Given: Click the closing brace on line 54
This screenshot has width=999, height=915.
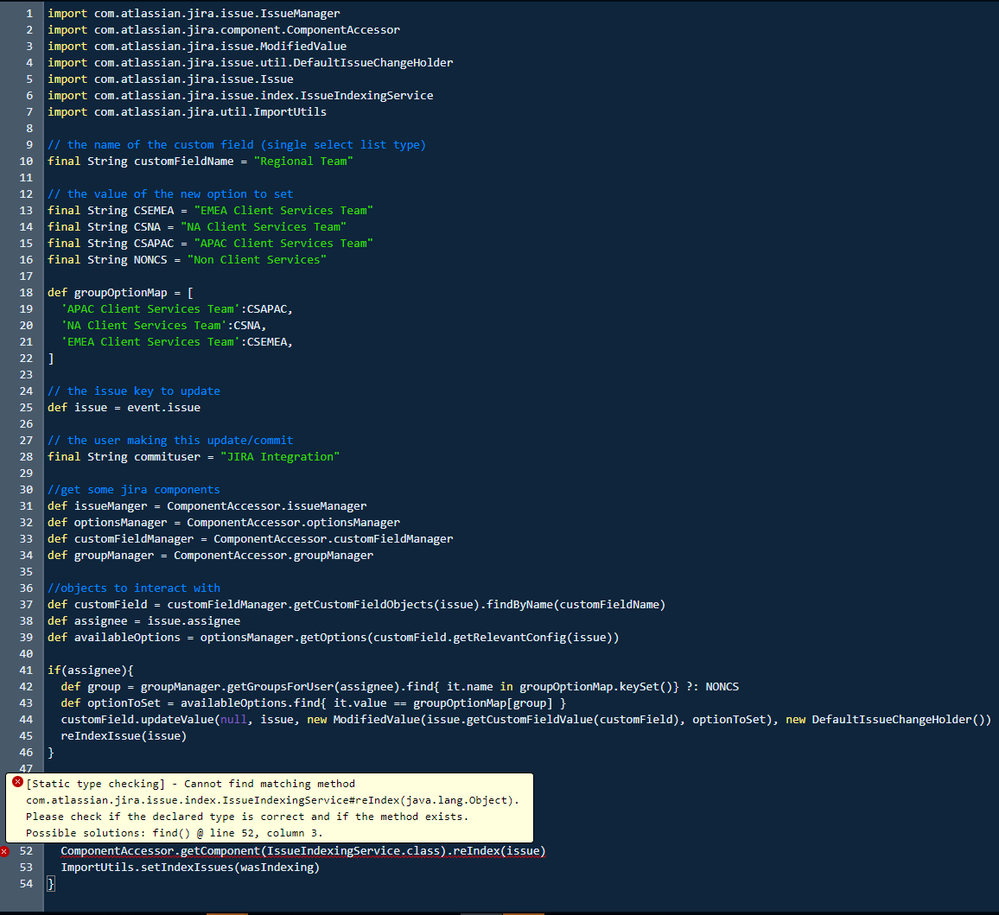Looking at the screenshot, I should (51, 884).
